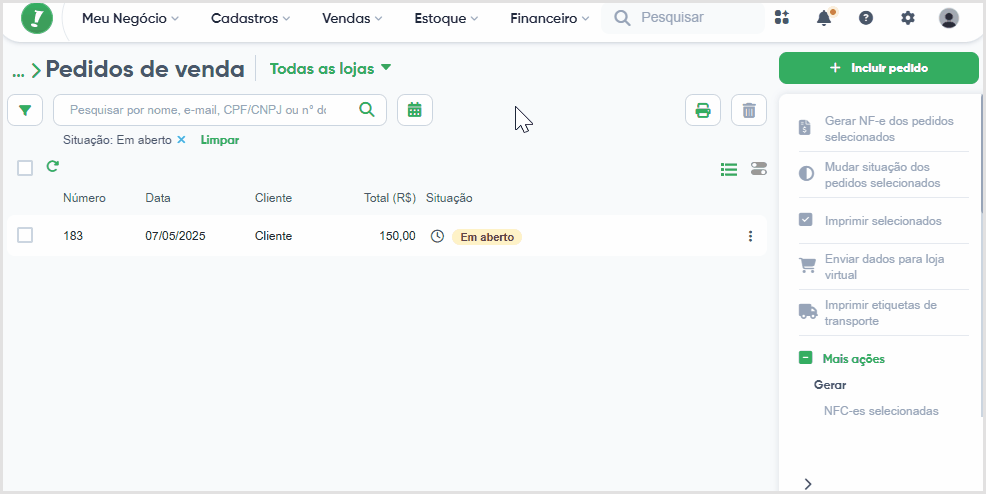Click the green Bling logo icon
986x494 pixels.
click(x=37, y=18)
